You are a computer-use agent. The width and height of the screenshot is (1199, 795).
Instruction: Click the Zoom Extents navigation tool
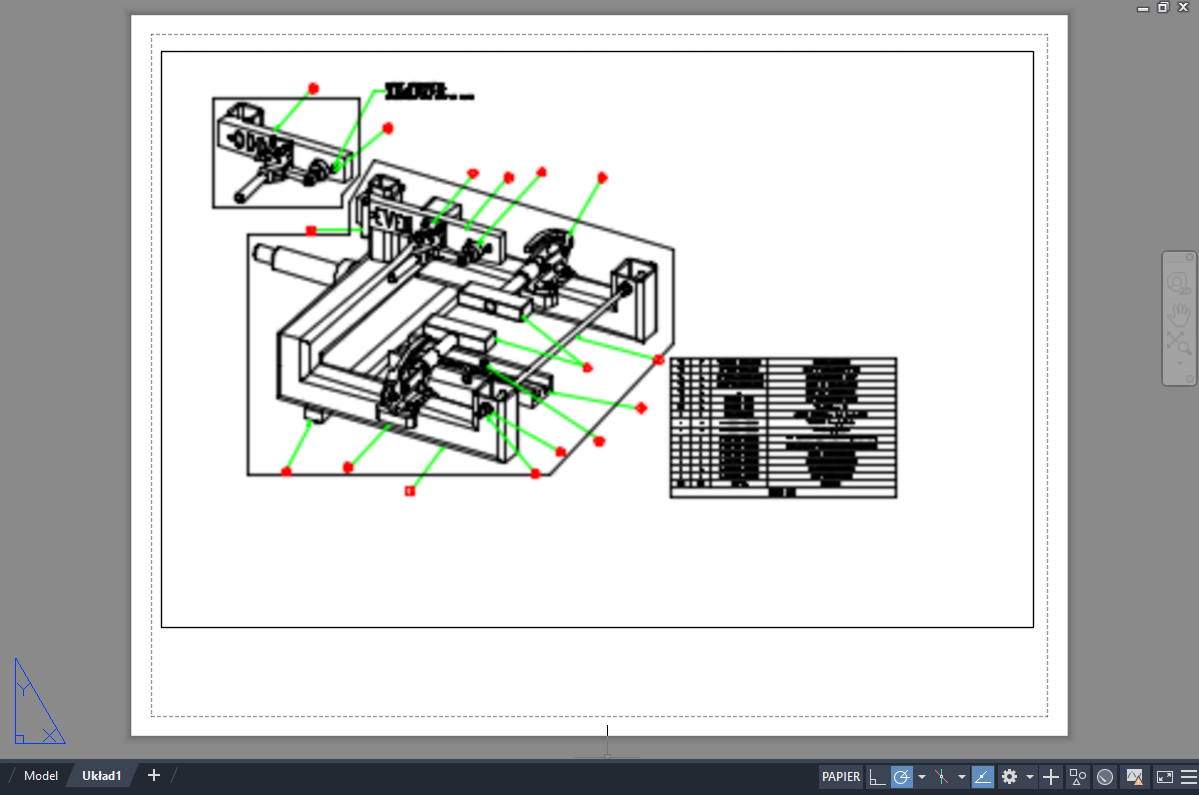point(1178,342)
